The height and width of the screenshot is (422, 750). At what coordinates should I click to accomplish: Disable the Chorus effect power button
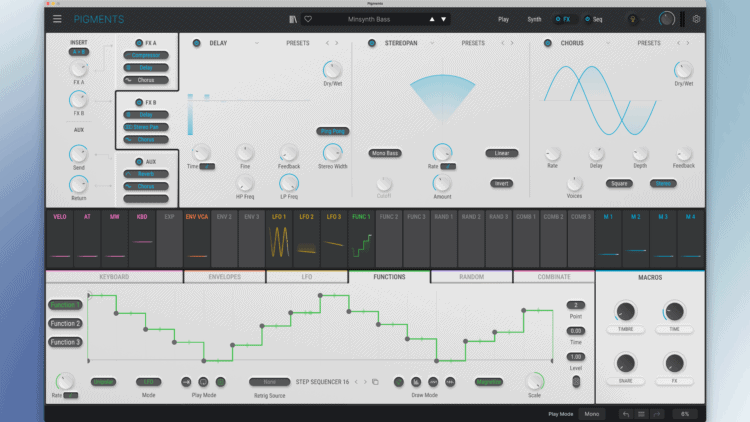[x=548, y=43]
